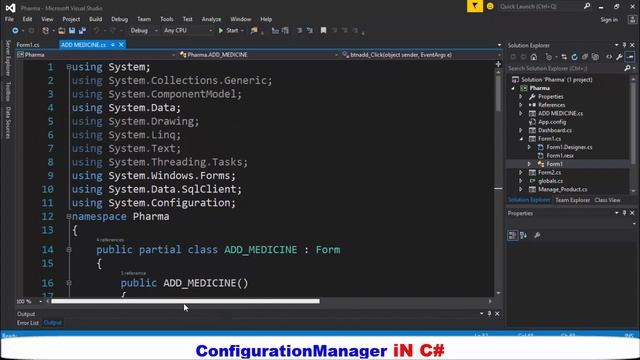Click Preview Selected Items icon in Solution Explorer
Viewport: 640px width, 360px height.
tap(630, 57)
